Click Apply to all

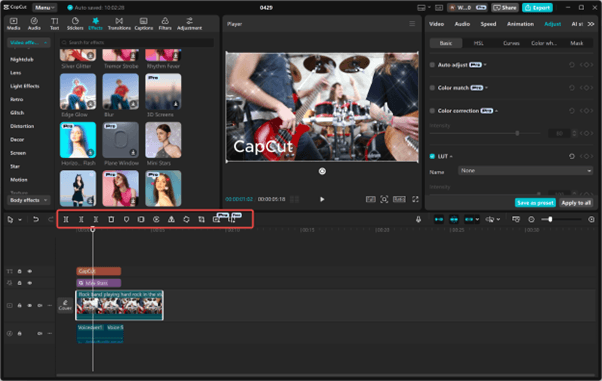(576, 203)
